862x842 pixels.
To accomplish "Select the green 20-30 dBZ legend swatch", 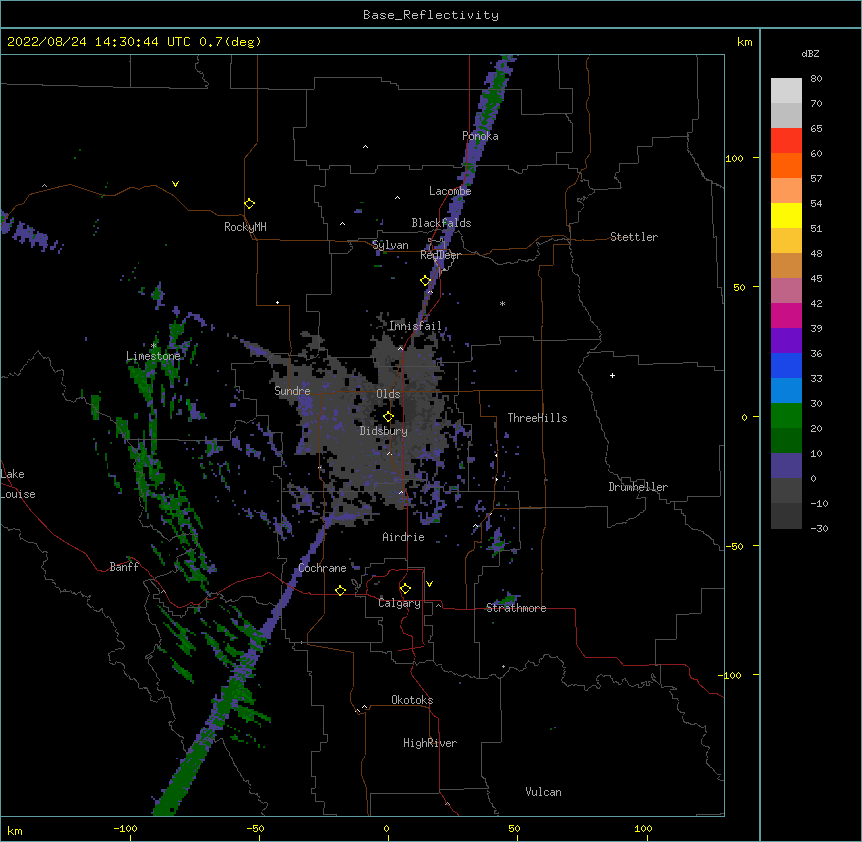I will pyautogui.click(x=786, y=416).
